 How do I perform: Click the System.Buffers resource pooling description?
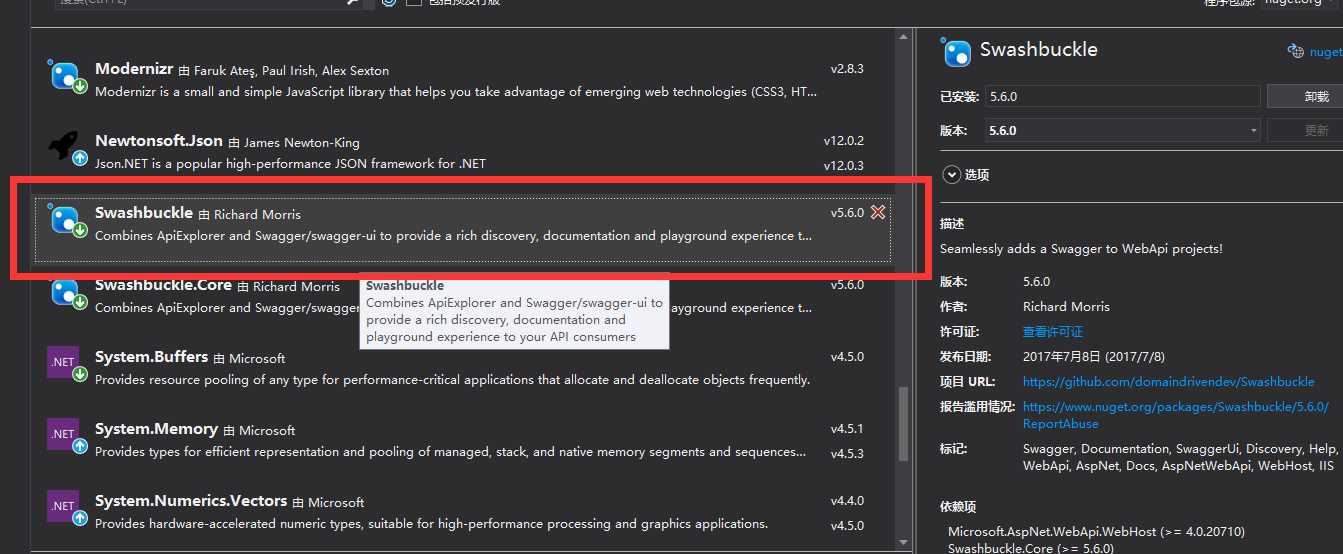point(452,380)
